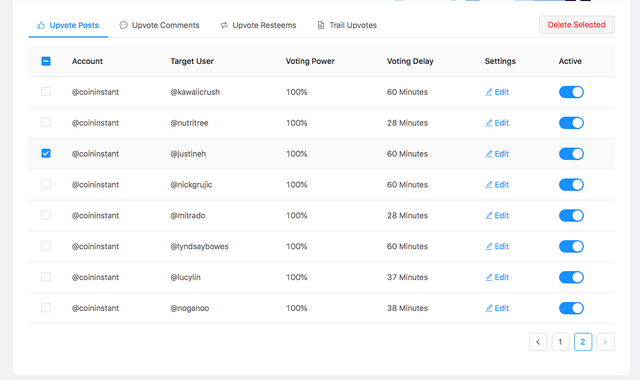The height and width of the screenshot is (380, 640).
Task: Click the @nutritree target user cell
Action: pos(189,123)
